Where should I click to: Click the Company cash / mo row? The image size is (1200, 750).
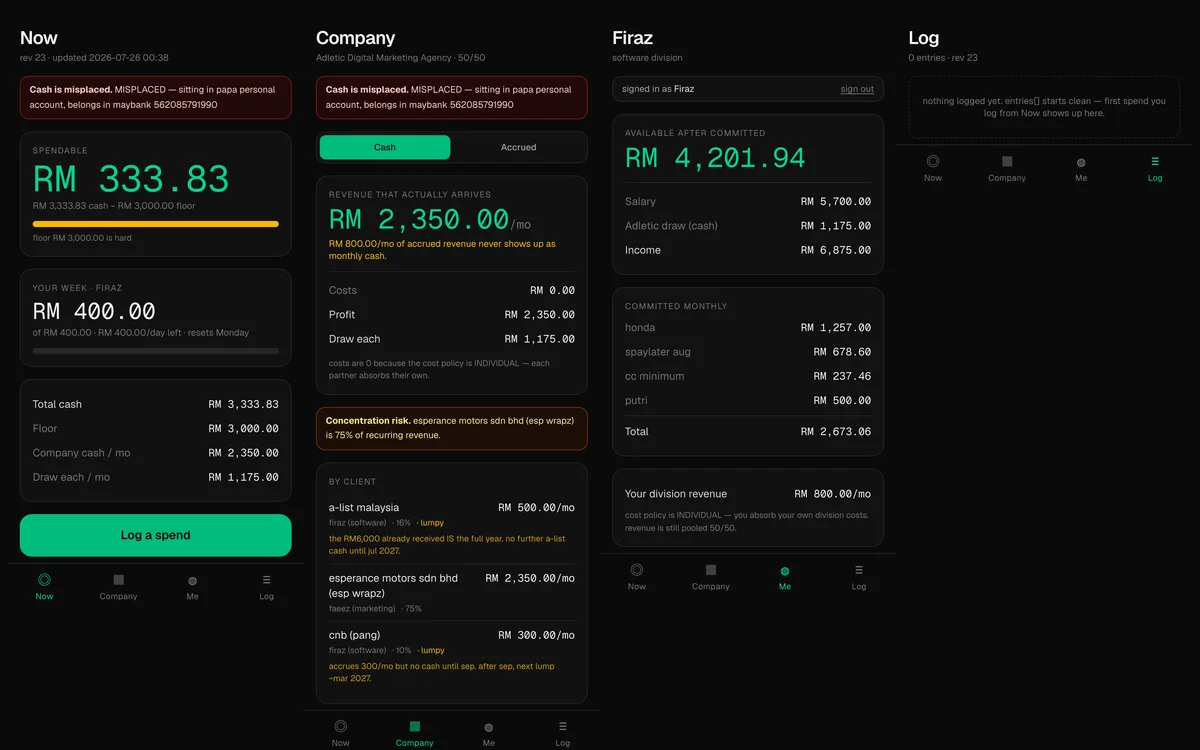coord(156,453)
